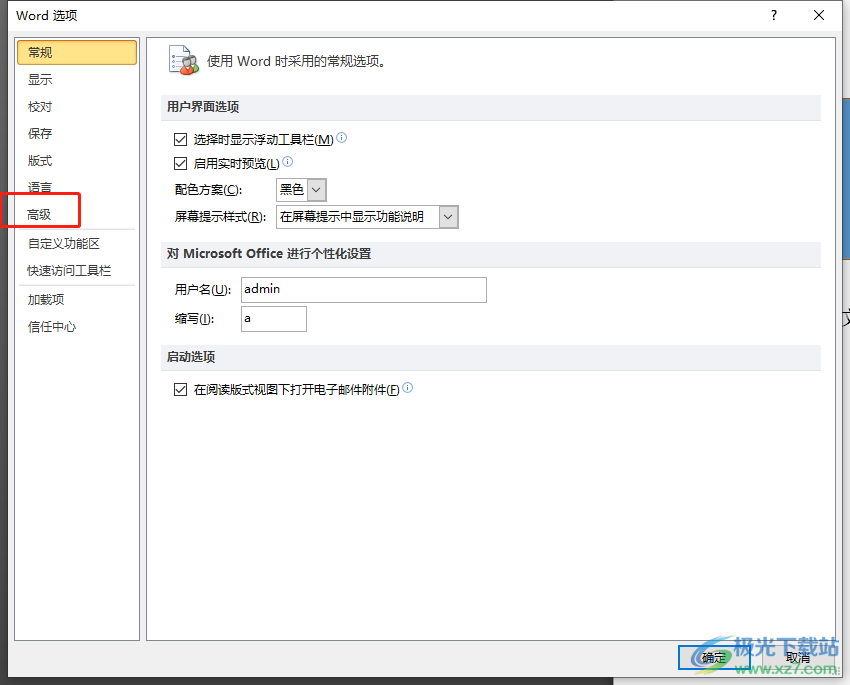Click the 用户名 input field

point(364,290)
